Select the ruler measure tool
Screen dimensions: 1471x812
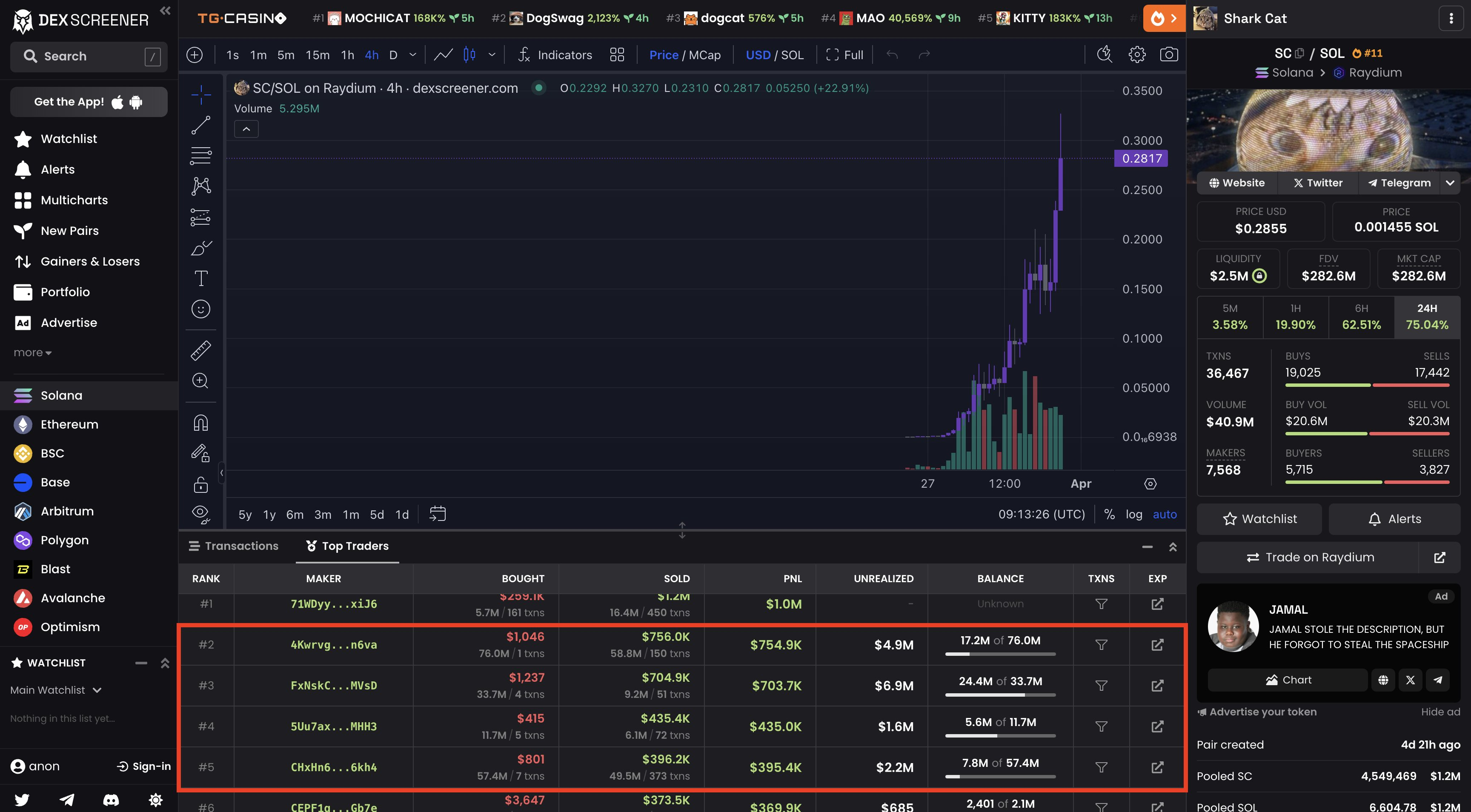click(x=200, y=350)
